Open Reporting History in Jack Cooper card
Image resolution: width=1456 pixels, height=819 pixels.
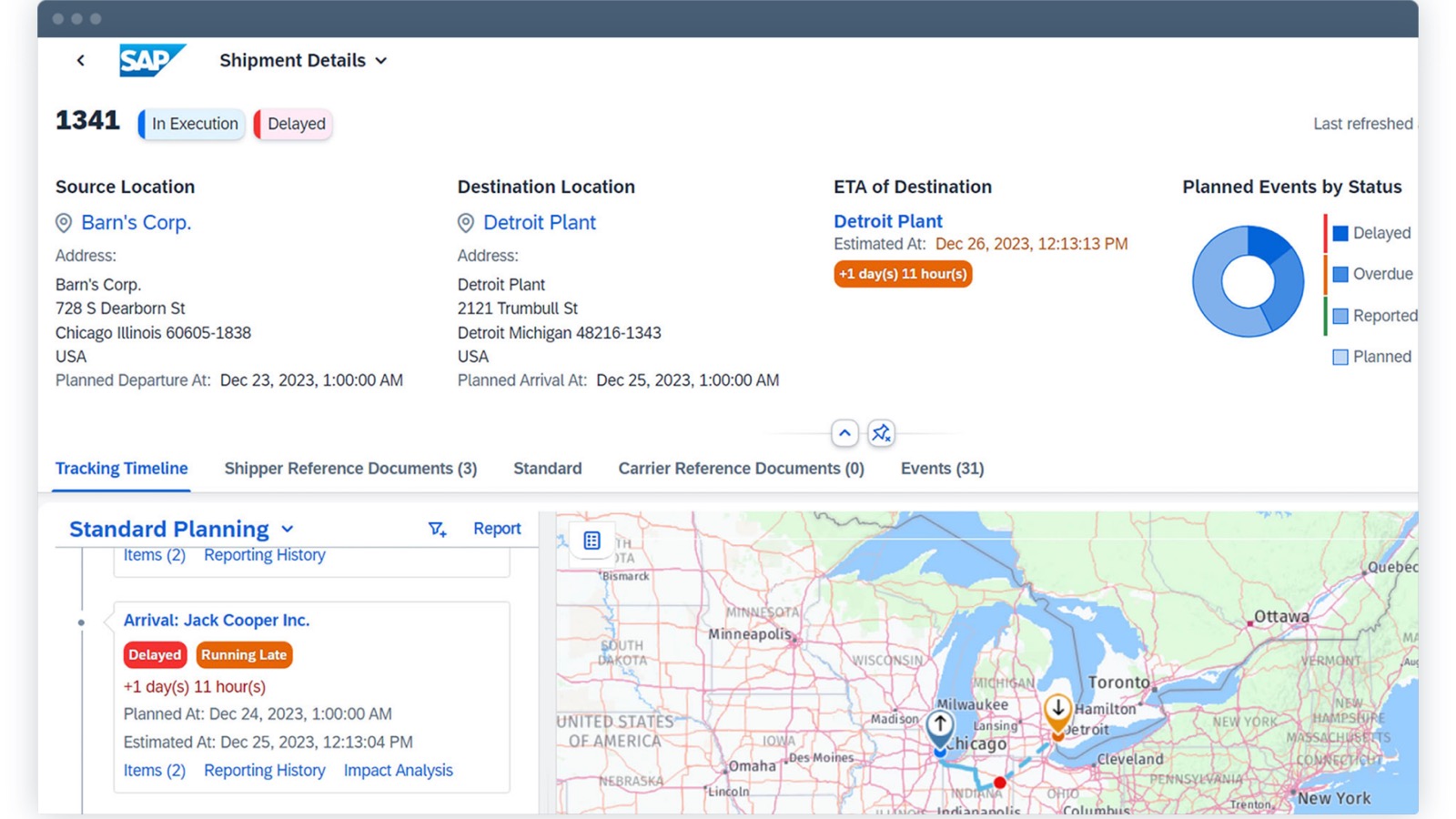(265, 771)
